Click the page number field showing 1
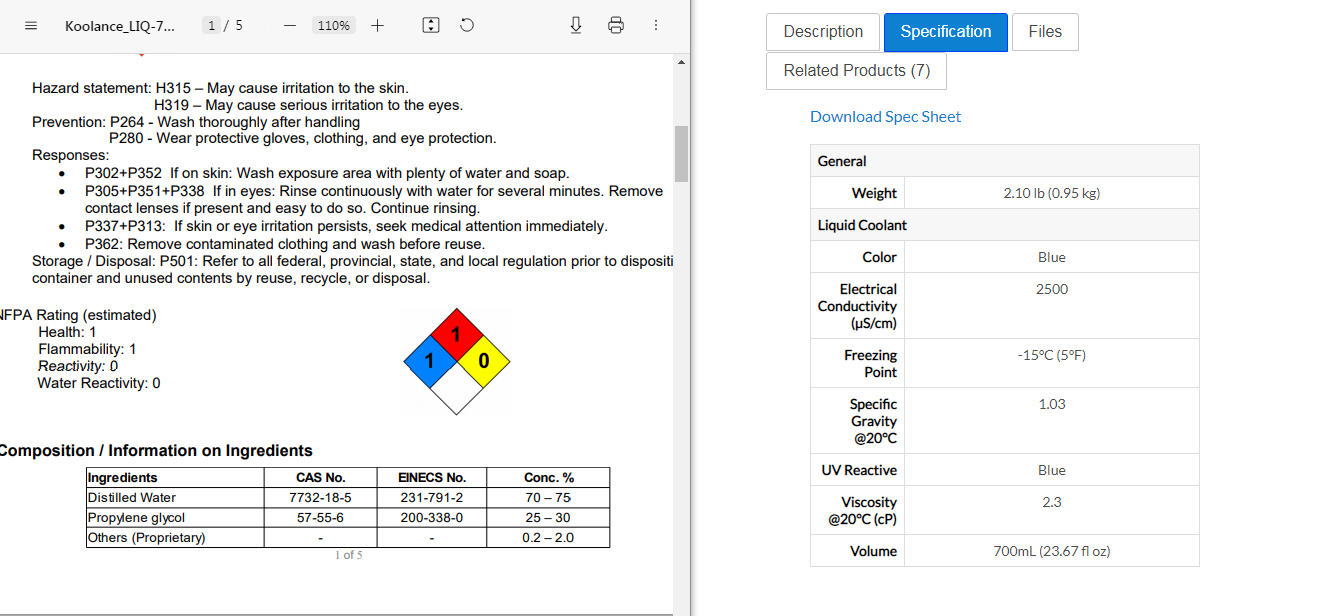 211,26
